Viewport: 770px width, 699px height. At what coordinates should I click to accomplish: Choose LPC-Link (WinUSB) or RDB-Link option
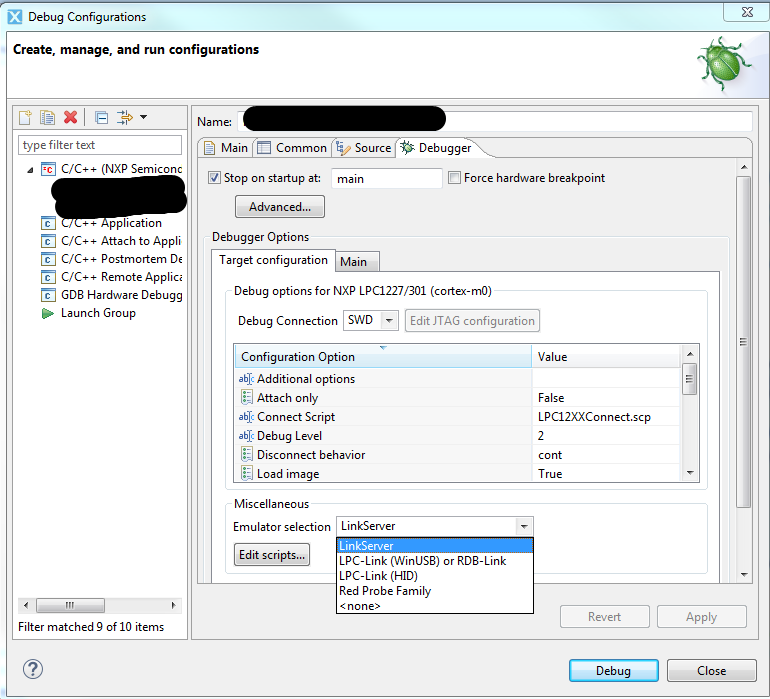[435, 561]
